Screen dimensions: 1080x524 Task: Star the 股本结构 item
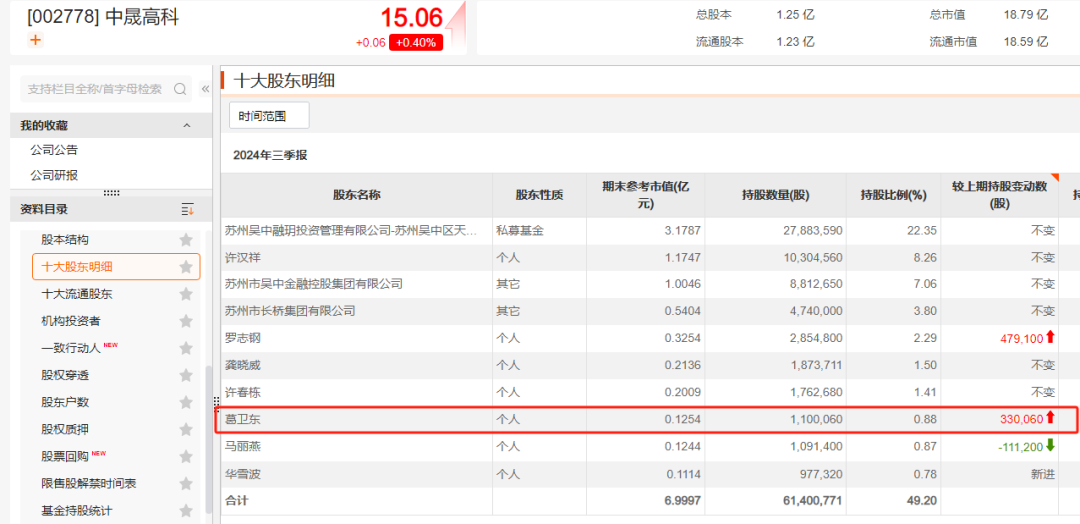tap(186, 240)
